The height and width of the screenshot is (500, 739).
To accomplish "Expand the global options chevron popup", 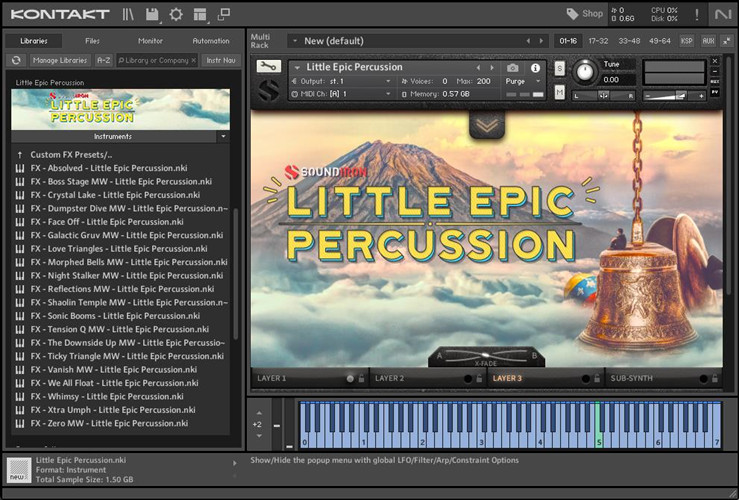I will click(487, 125).
